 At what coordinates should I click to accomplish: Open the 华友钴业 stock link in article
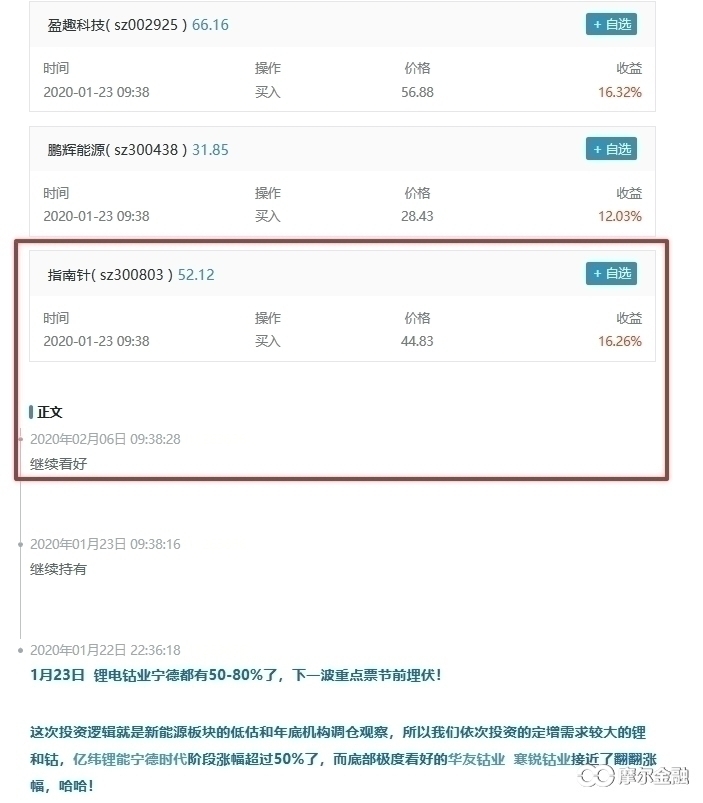[x=476, y=759]
